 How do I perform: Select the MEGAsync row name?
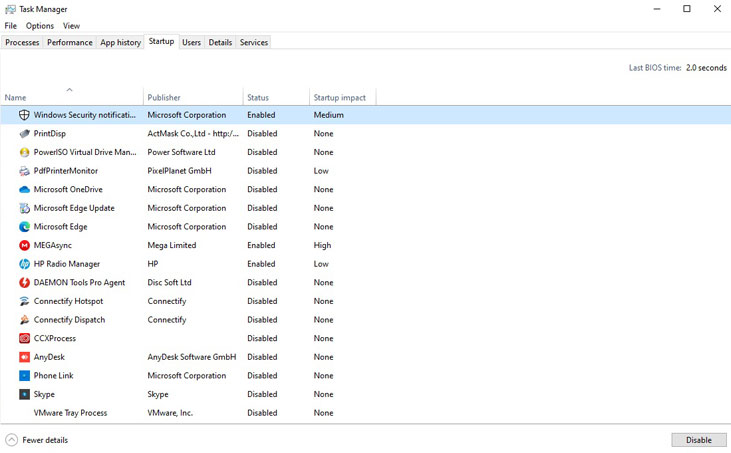[53, 246]
